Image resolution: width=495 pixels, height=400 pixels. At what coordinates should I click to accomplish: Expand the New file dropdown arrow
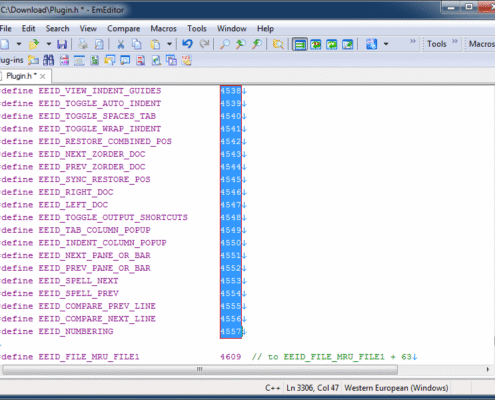19,44
